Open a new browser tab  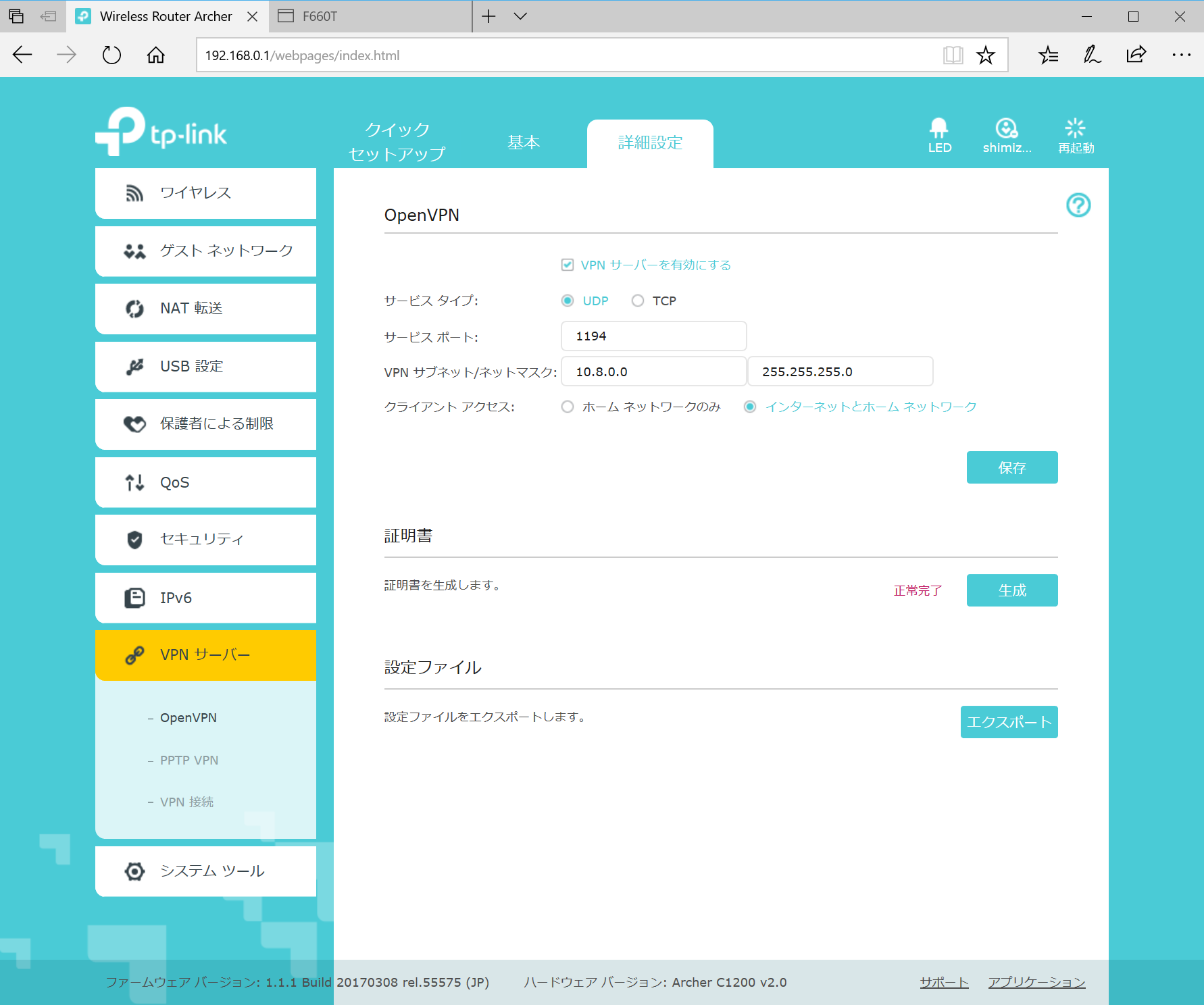tap(488, 16)
